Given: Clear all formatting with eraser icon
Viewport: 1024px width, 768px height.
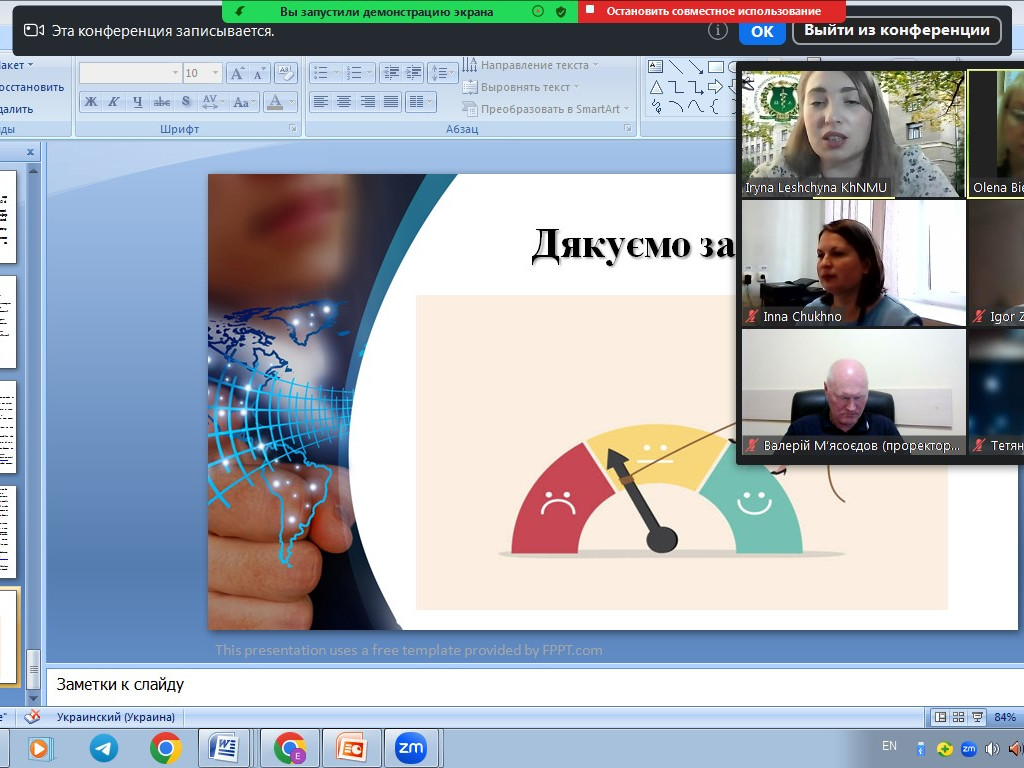Looking at the screenshot, I should 285,73.
